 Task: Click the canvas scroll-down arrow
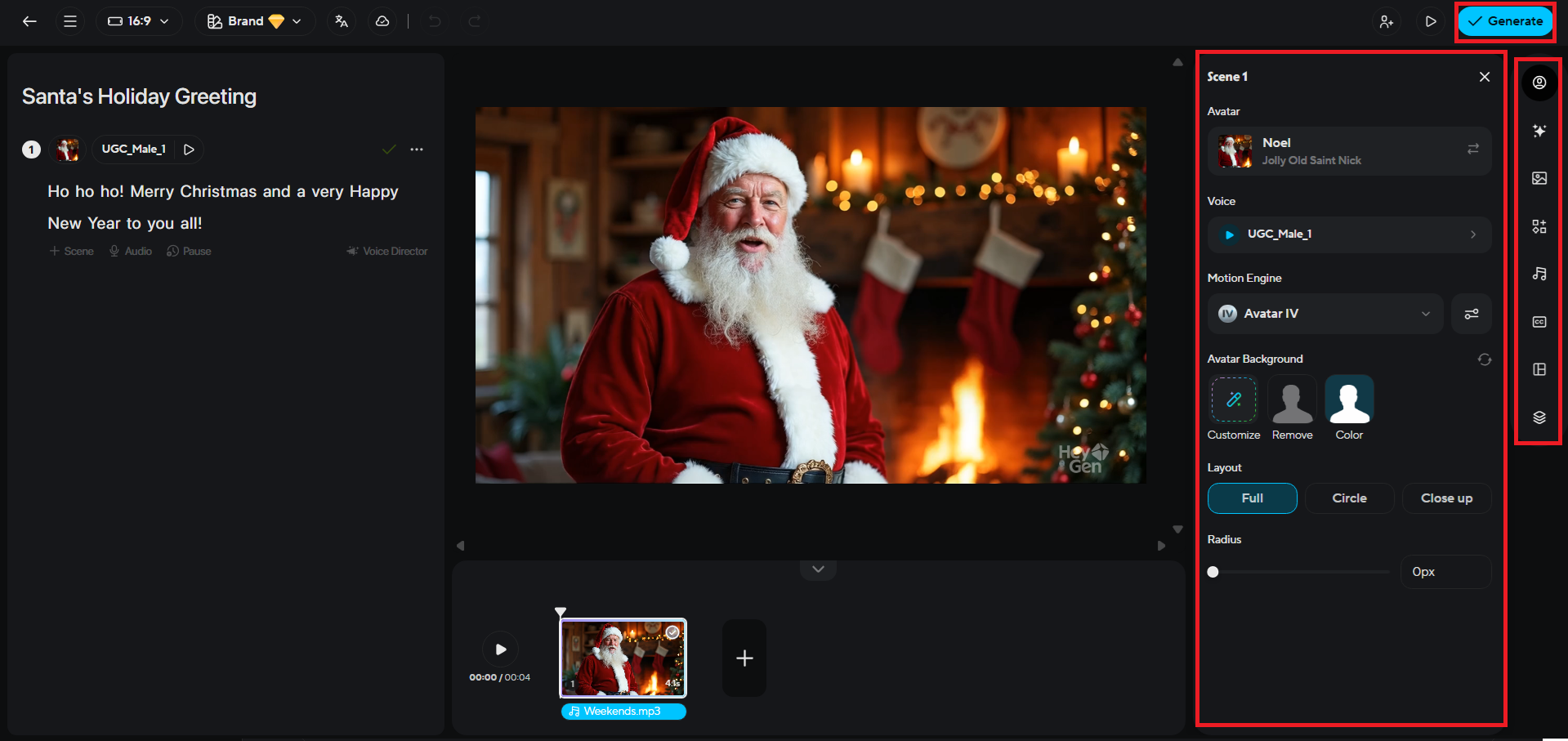click(x=1177, y=529)
